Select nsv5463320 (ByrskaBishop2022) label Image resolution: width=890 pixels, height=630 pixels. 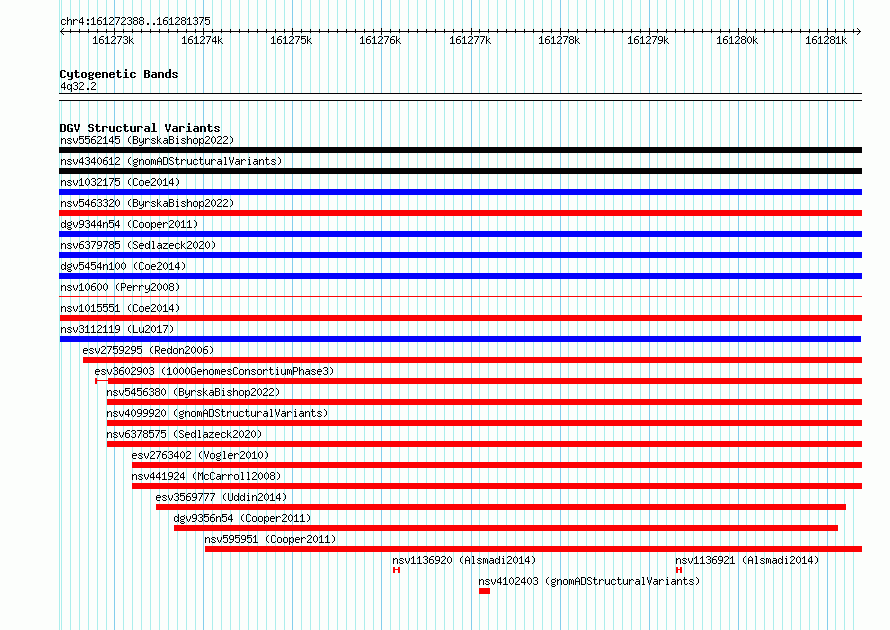147,203
